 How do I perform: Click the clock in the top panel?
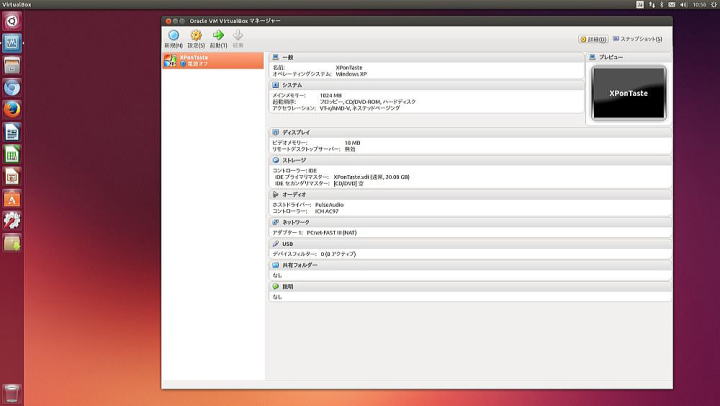(x=700, y=5)
